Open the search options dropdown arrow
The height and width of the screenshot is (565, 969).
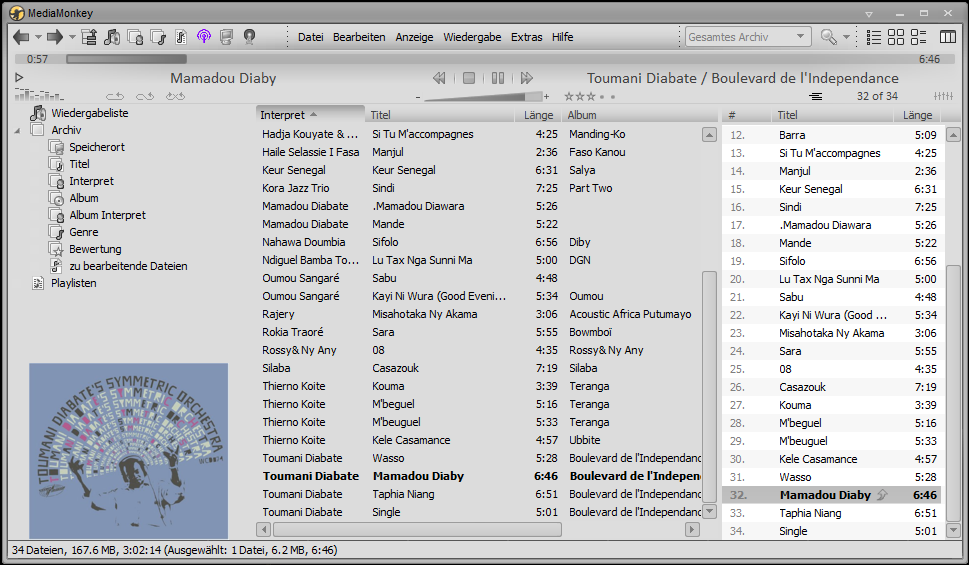[x=847, y=37]
